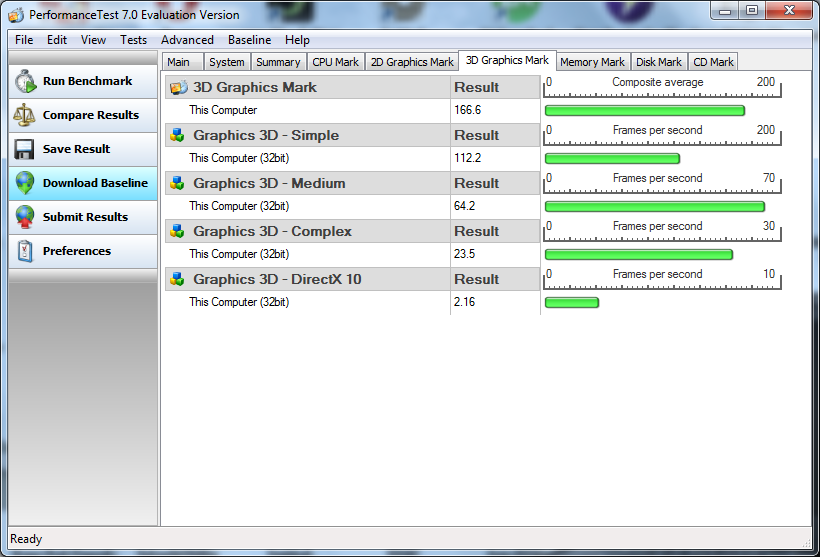Click the Composite average scale label
The image size is (820, 557).
[657, 82]
